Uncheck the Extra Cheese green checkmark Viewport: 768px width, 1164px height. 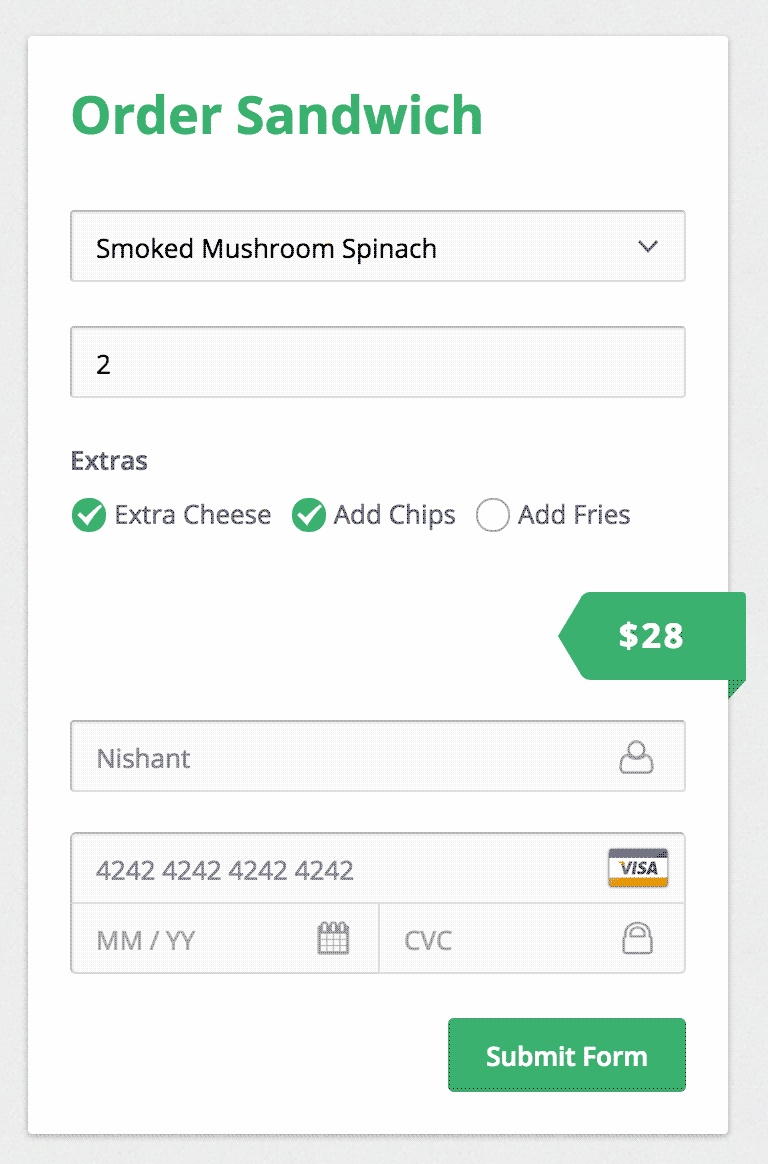[89, 515]
